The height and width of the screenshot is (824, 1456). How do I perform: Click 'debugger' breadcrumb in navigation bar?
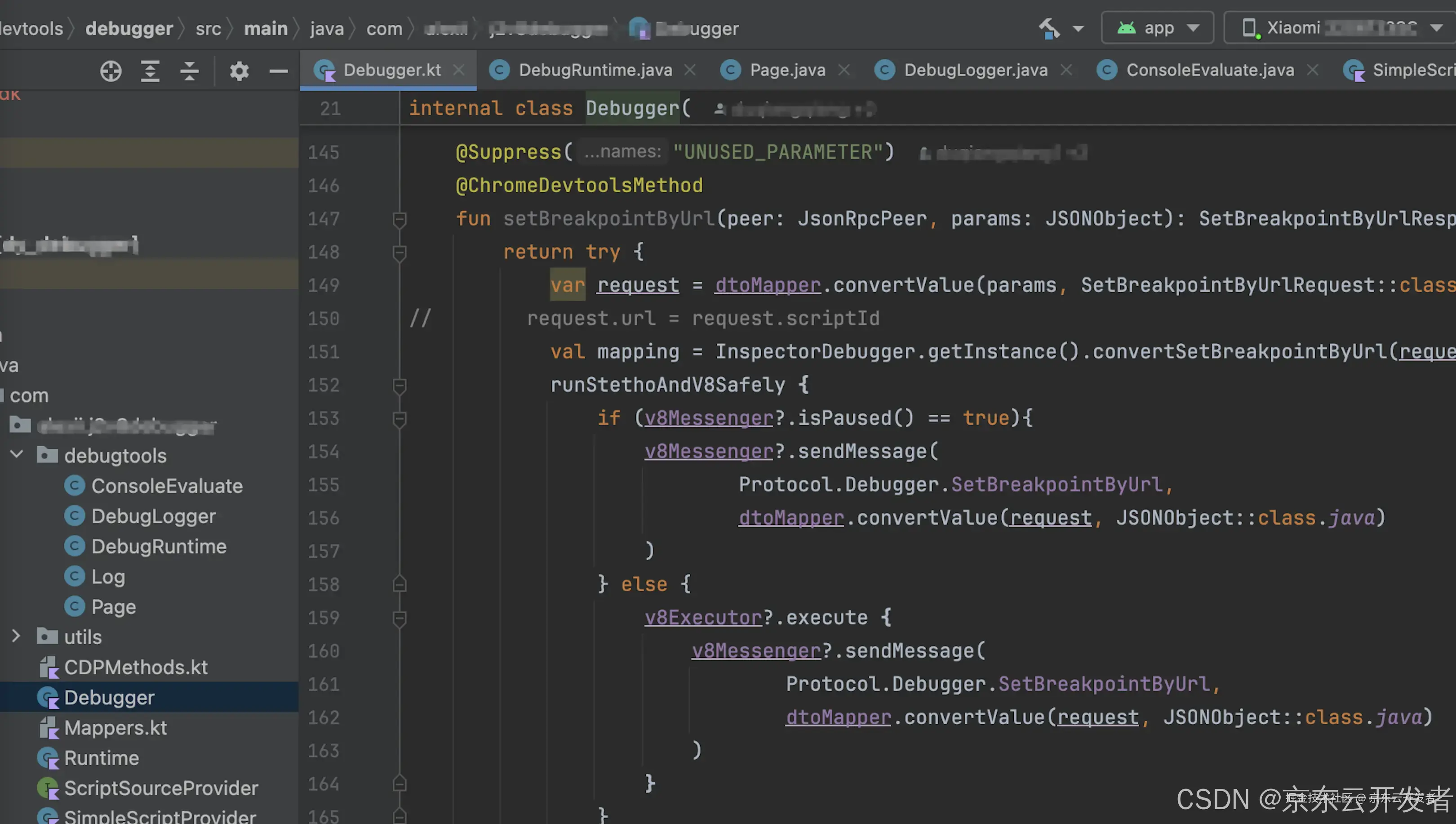(x=129, y=28)
